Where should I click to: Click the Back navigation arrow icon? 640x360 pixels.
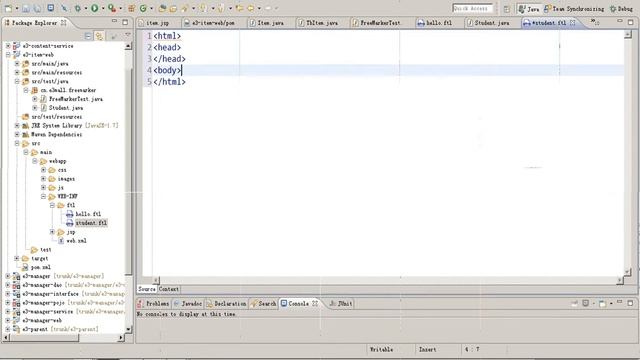[x=250, y=8]
